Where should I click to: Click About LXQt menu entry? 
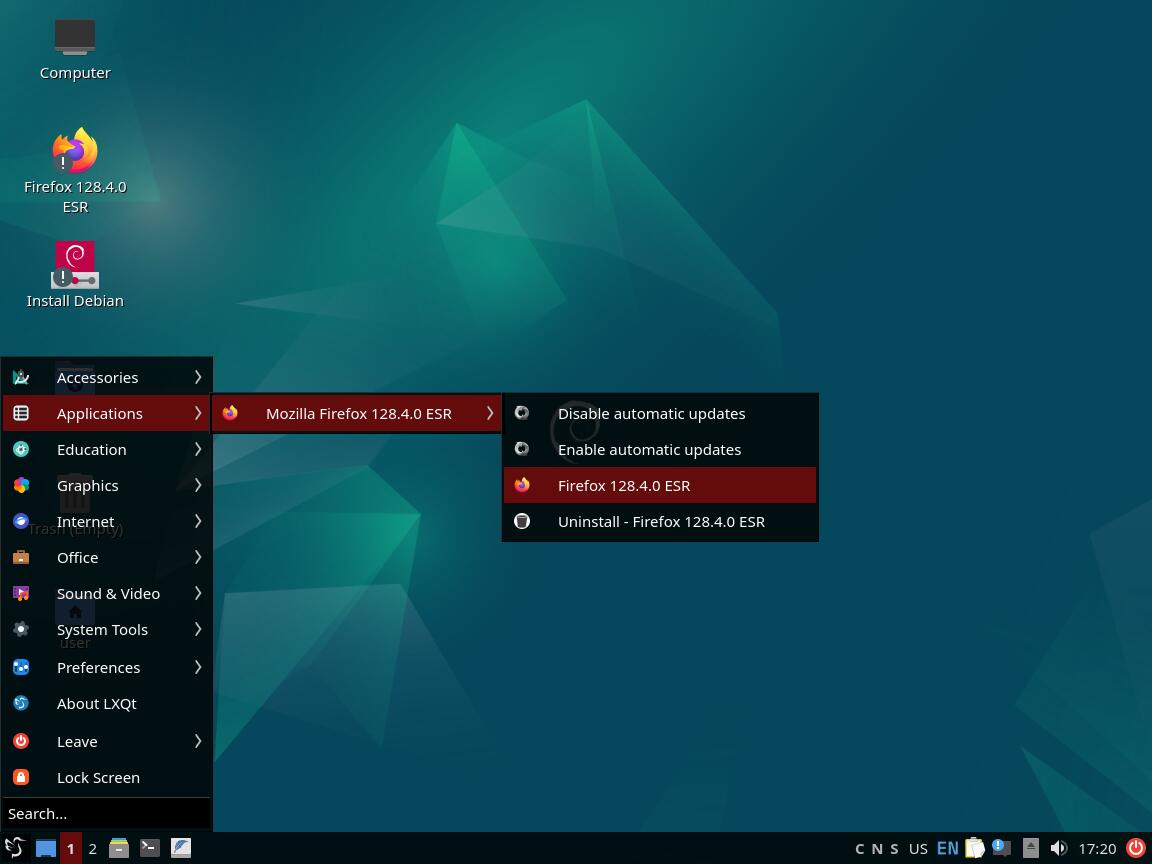107,704
